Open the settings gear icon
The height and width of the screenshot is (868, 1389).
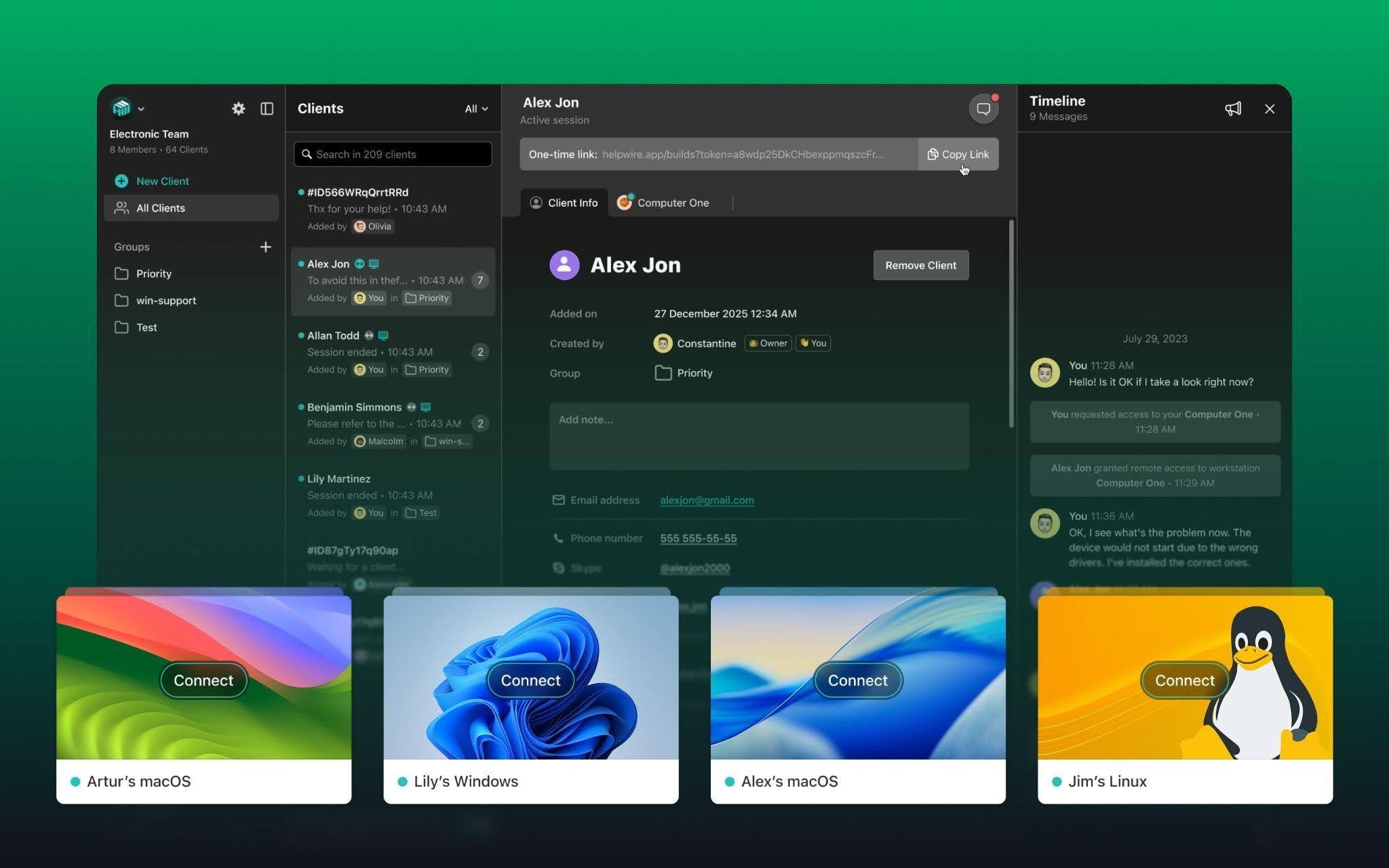(x=238, y=108)
